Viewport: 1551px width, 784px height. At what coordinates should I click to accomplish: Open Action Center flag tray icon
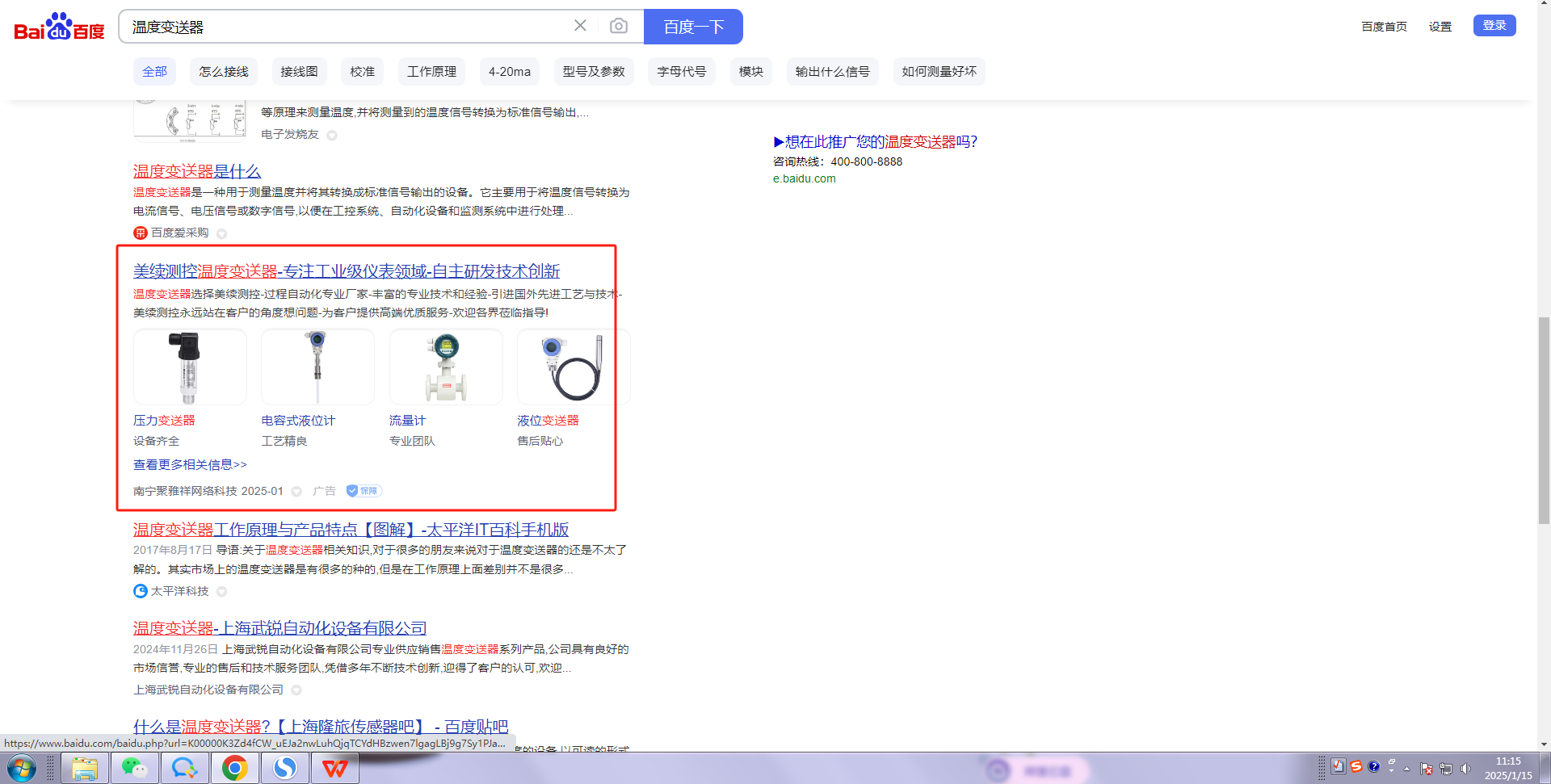[x=1427, y=769]
